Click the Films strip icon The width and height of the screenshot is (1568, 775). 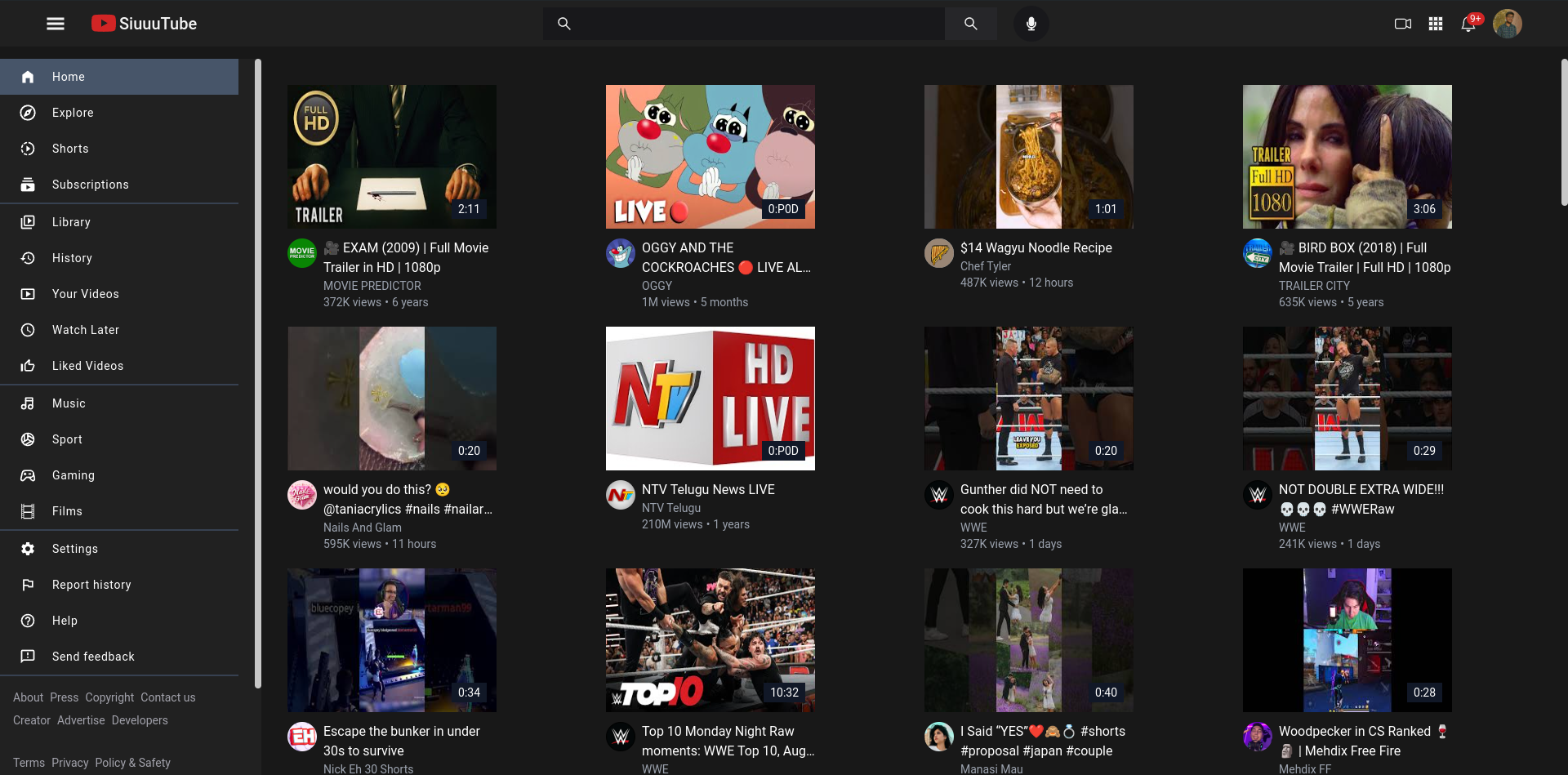(x=28, y=511)
